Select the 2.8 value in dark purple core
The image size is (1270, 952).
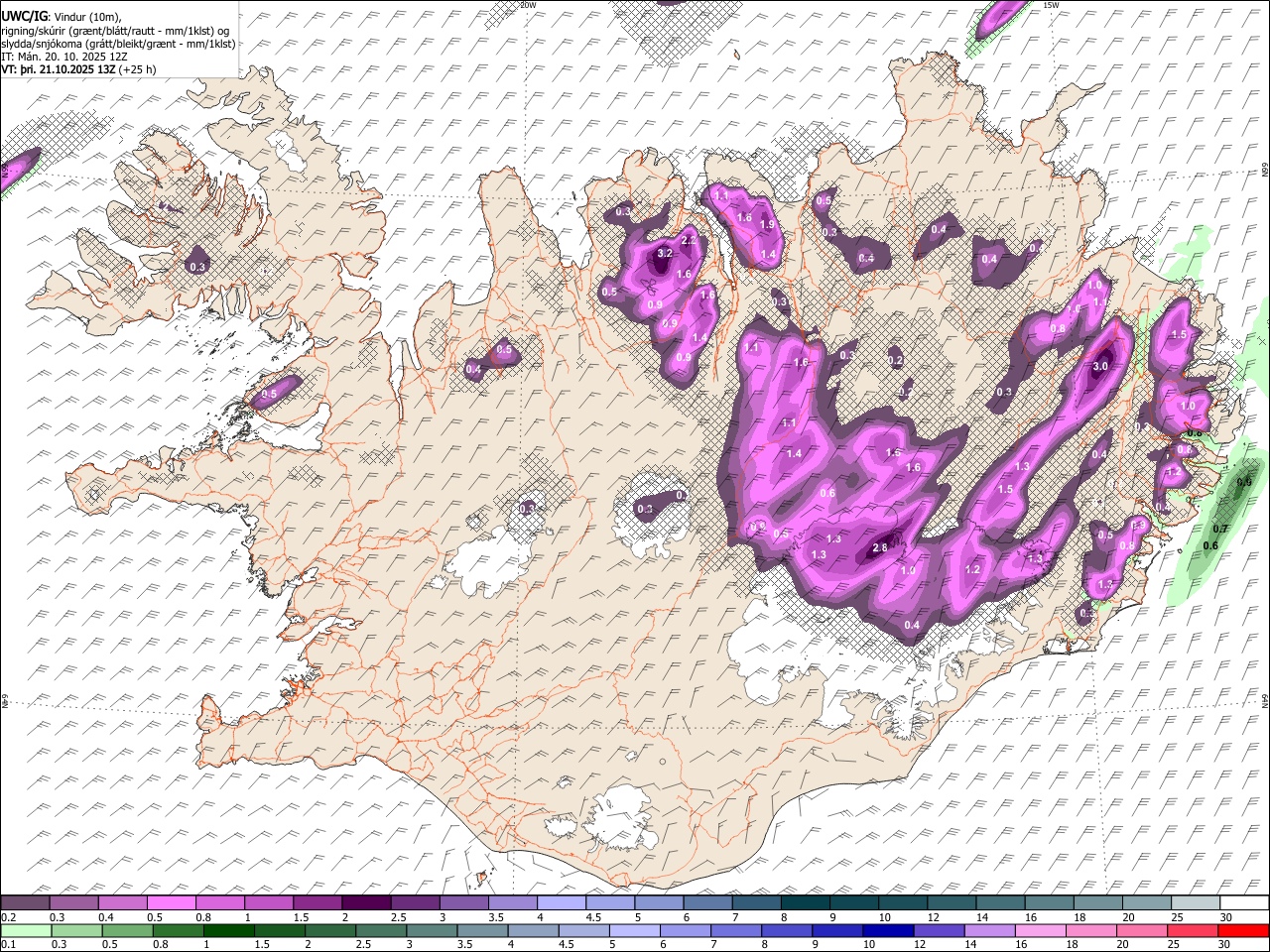click(x=879, y=547)
